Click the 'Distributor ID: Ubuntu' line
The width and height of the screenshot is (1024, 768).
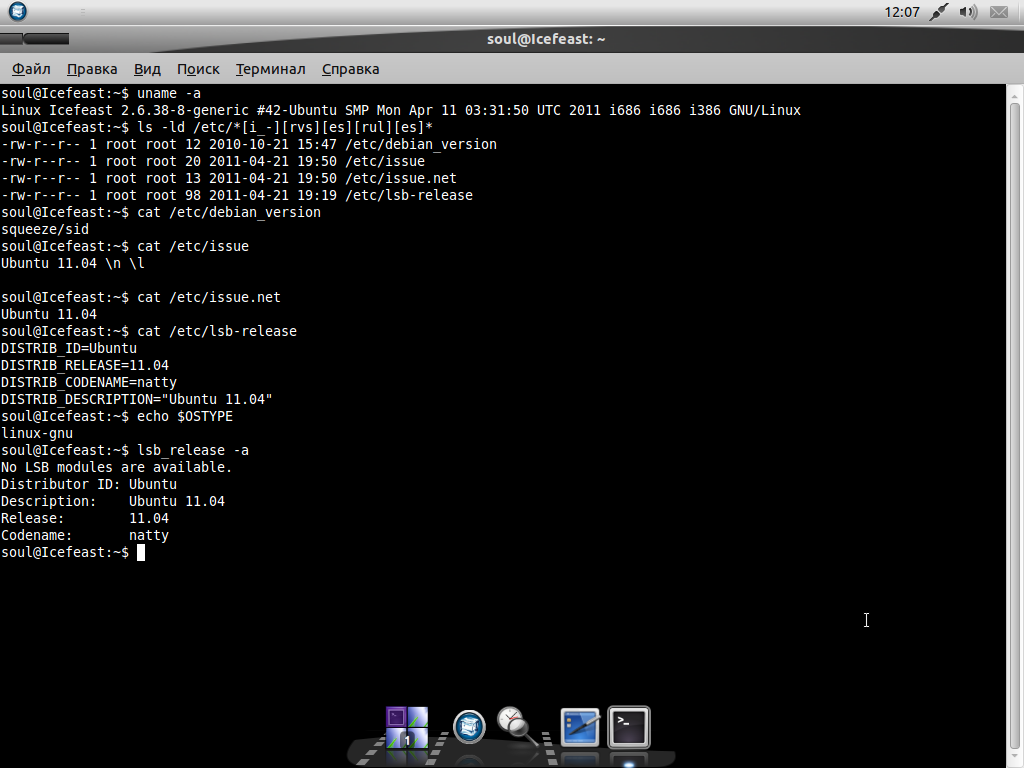tap(88, 484)
